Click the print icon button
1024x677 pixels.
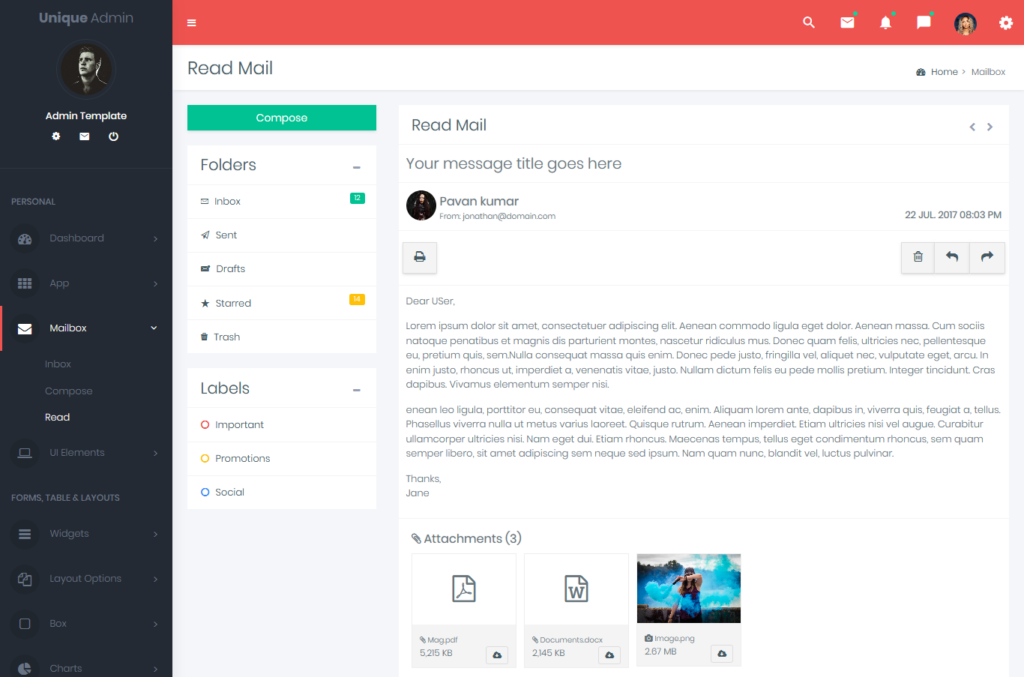(x=420, y=257)
